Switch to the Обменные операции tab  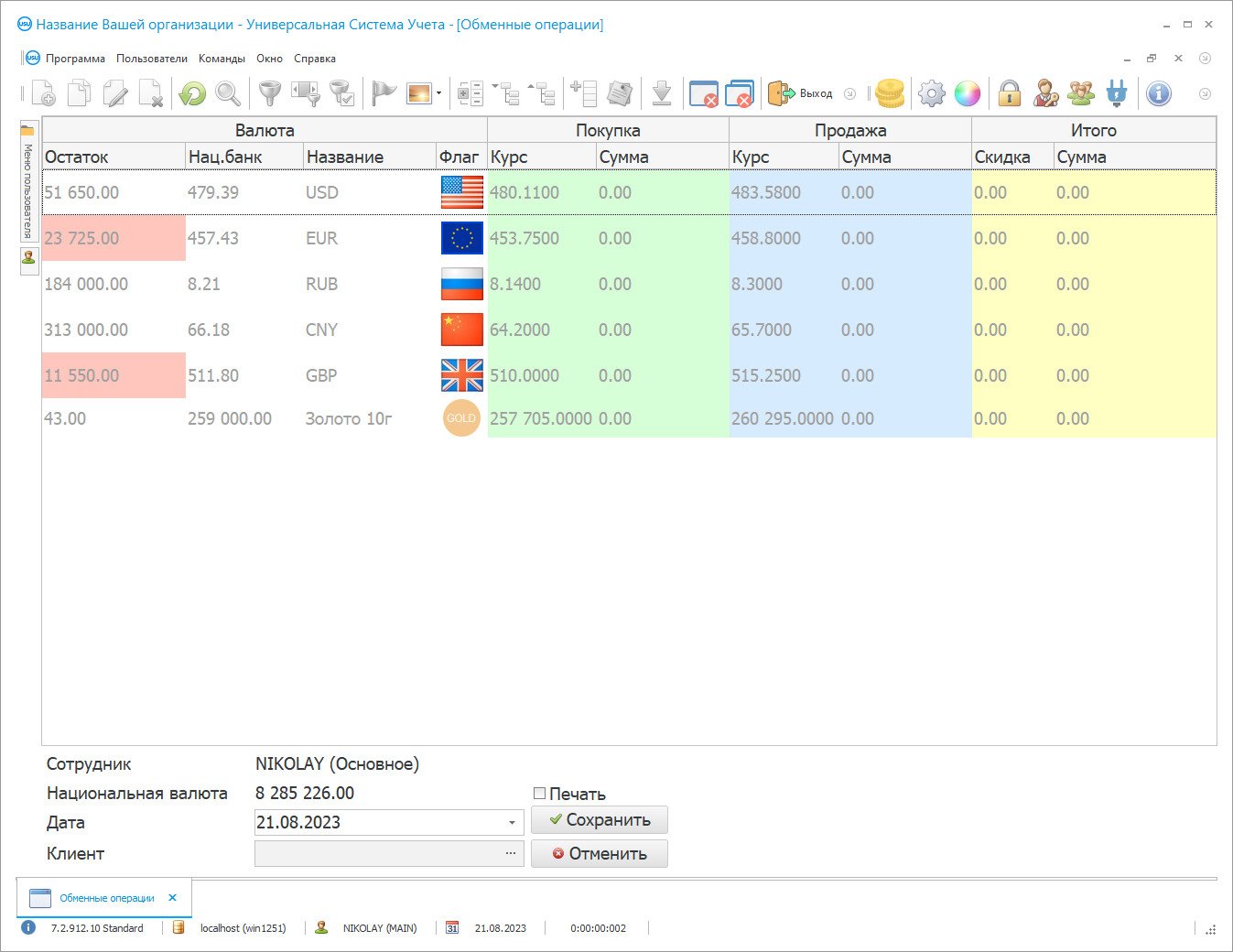(106, 898)
